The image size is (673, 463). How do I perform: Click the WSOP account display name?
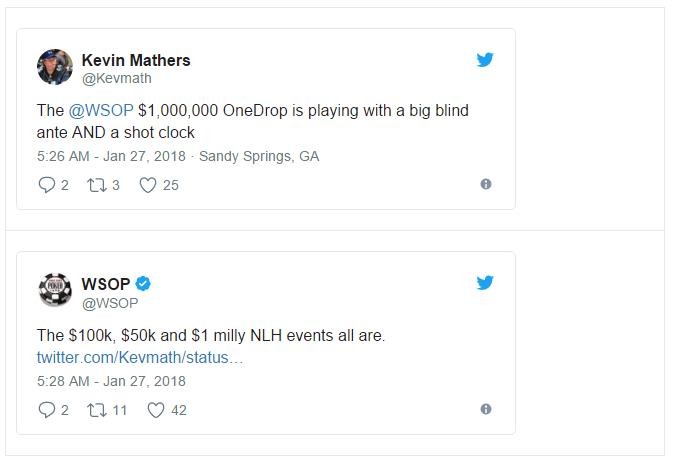(105, 284)
